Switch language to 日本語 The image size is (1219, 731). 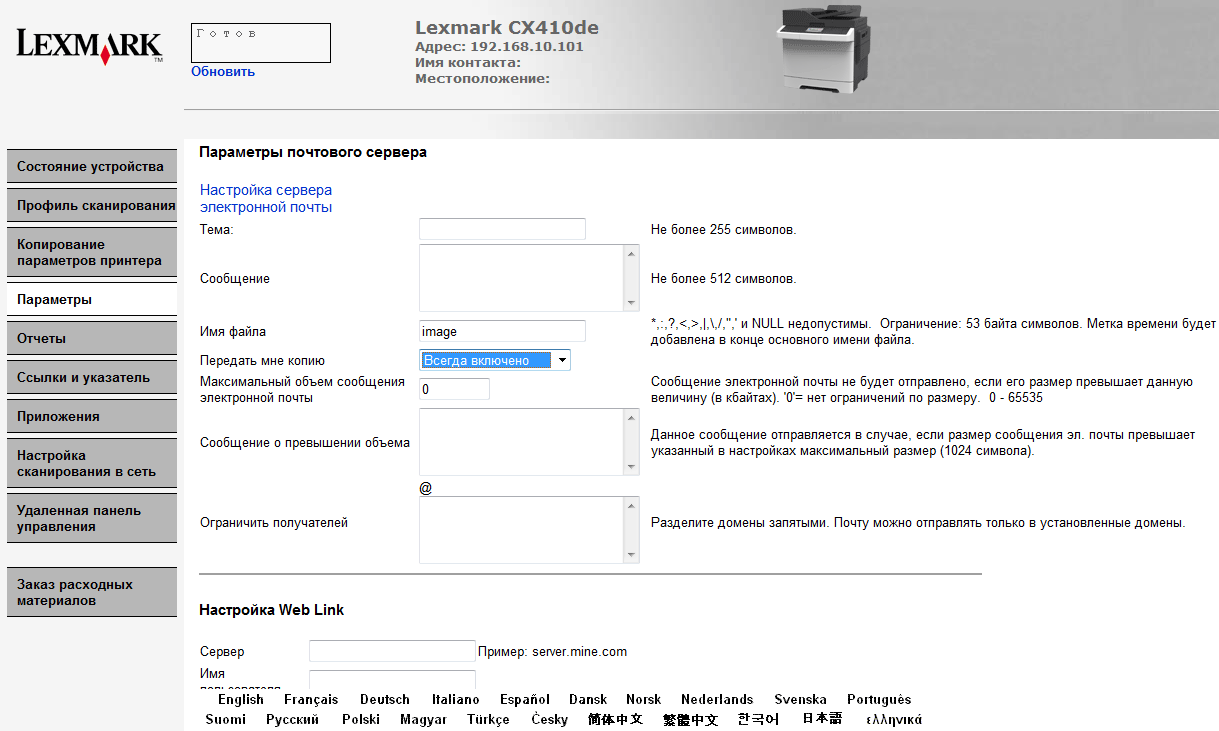click(822, 720)
